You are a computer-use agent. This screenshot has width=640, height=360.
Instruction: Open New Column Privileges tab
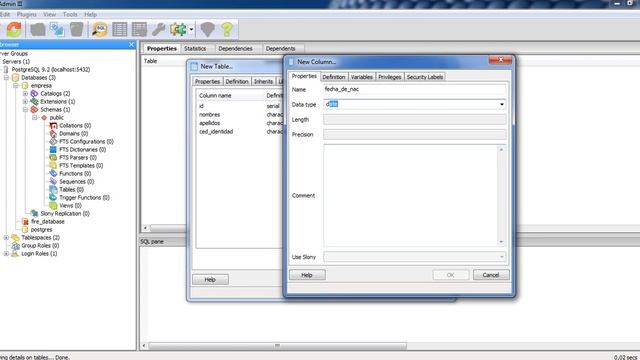tap(390, 77)
